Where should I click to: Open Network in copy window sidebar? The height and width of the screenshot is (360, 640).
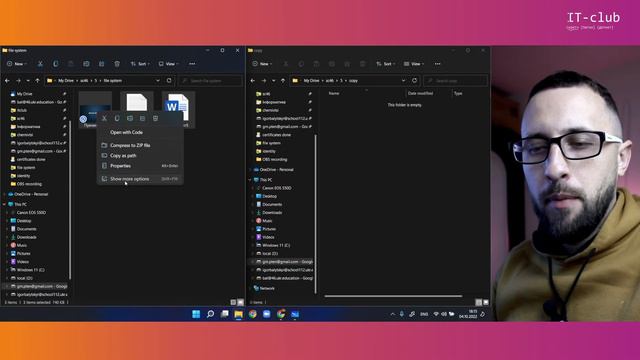(267, 289)
